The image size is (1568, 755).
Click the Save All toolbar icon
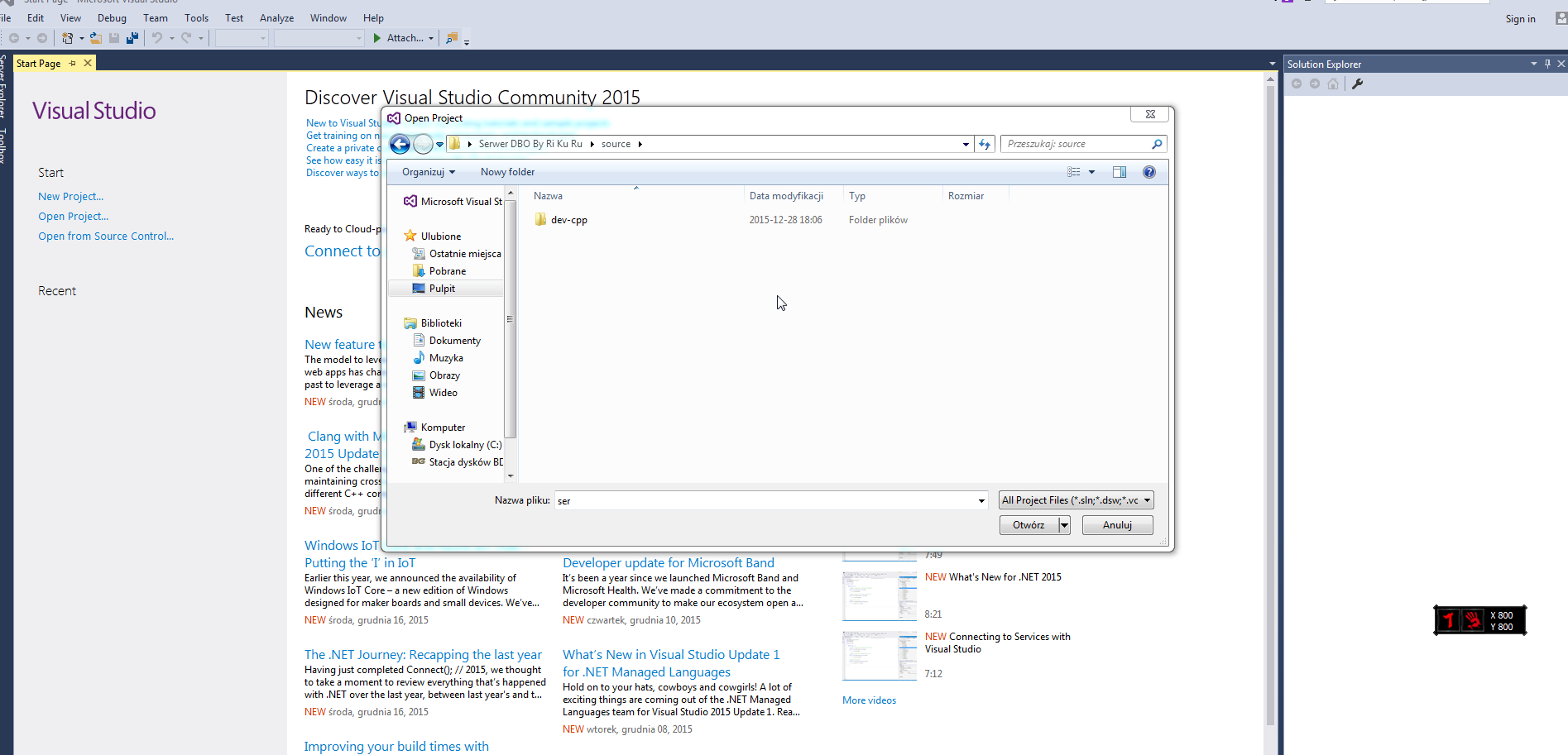[132, 38]
